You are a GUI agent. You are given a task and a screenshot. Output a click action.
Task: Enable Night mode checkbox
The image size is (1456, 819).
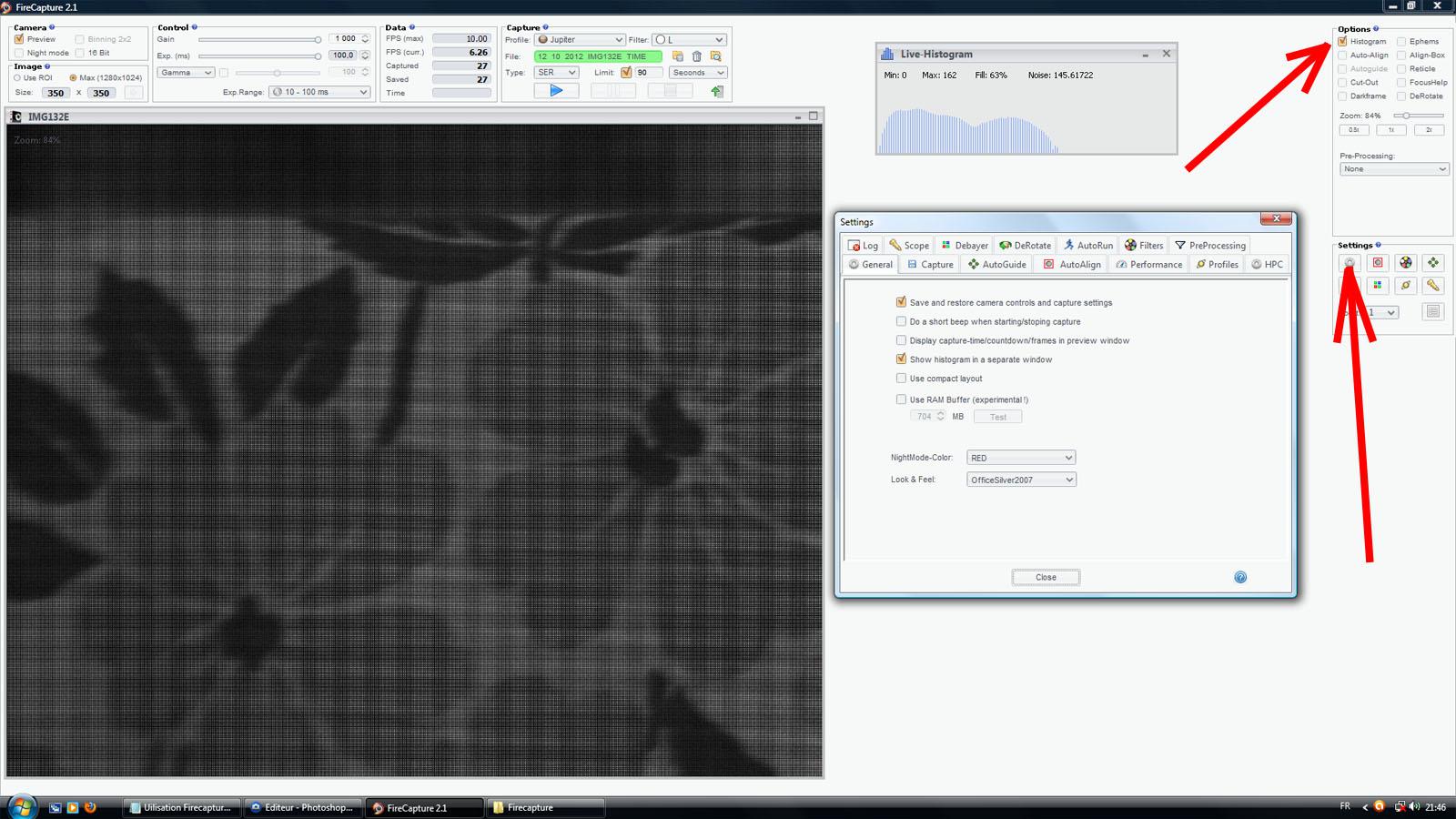click(19, 53)
